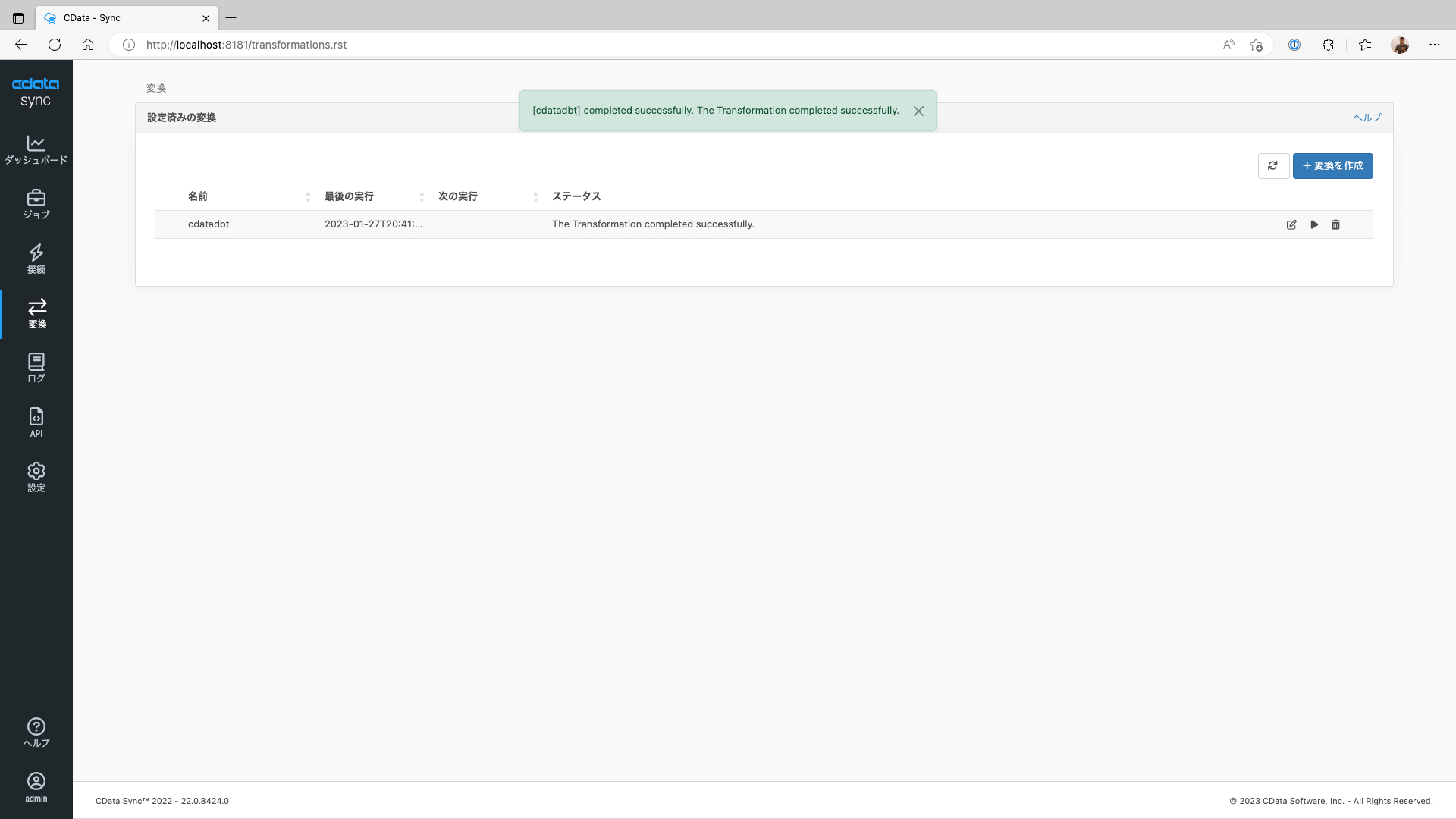Click the refresh transformations list button

pos(1272,166)
